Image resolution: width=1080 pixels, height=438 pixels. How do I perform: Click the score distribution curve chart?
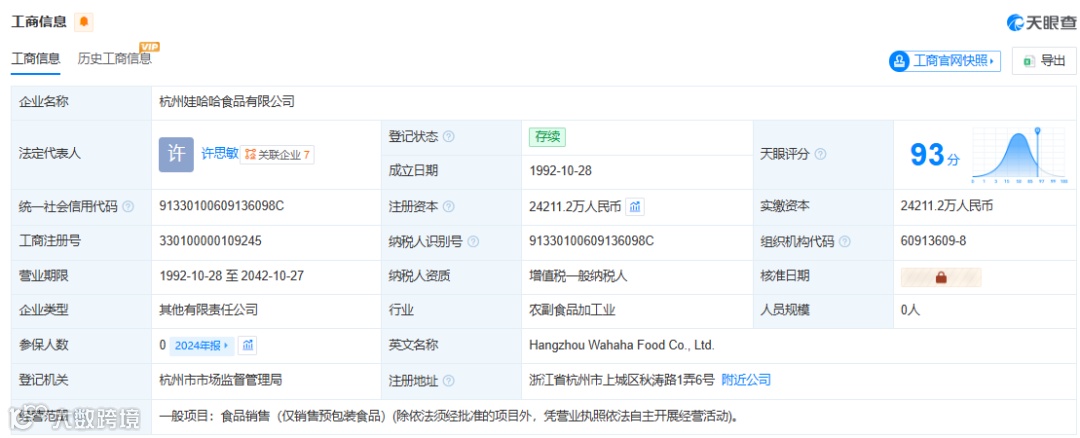pyautogui.click(x=1019, y=155)
